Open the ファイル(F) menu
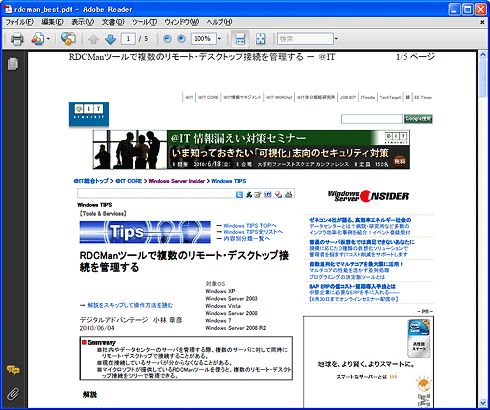490x410 pixels. [x=20, y=22]
